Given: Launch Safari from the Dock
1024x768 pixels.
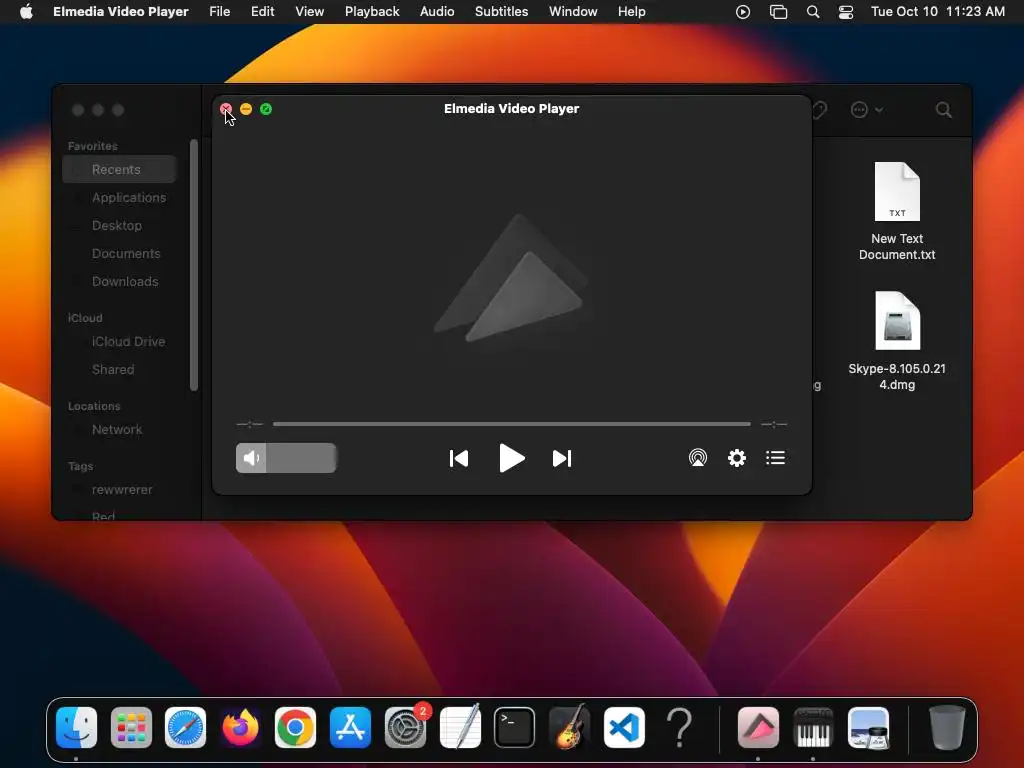Looking at the screenshot, I should 185,727.
